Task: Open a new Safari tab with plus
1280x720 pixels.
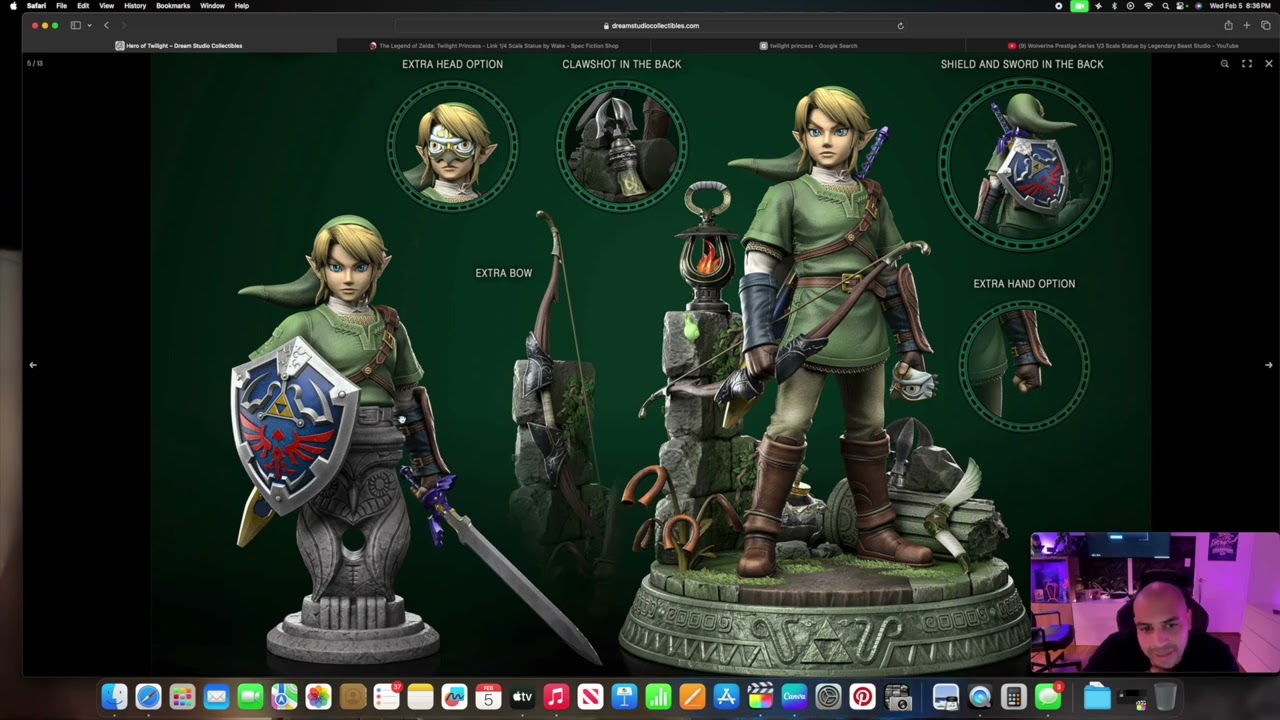Action: (x=1246, y=26)
